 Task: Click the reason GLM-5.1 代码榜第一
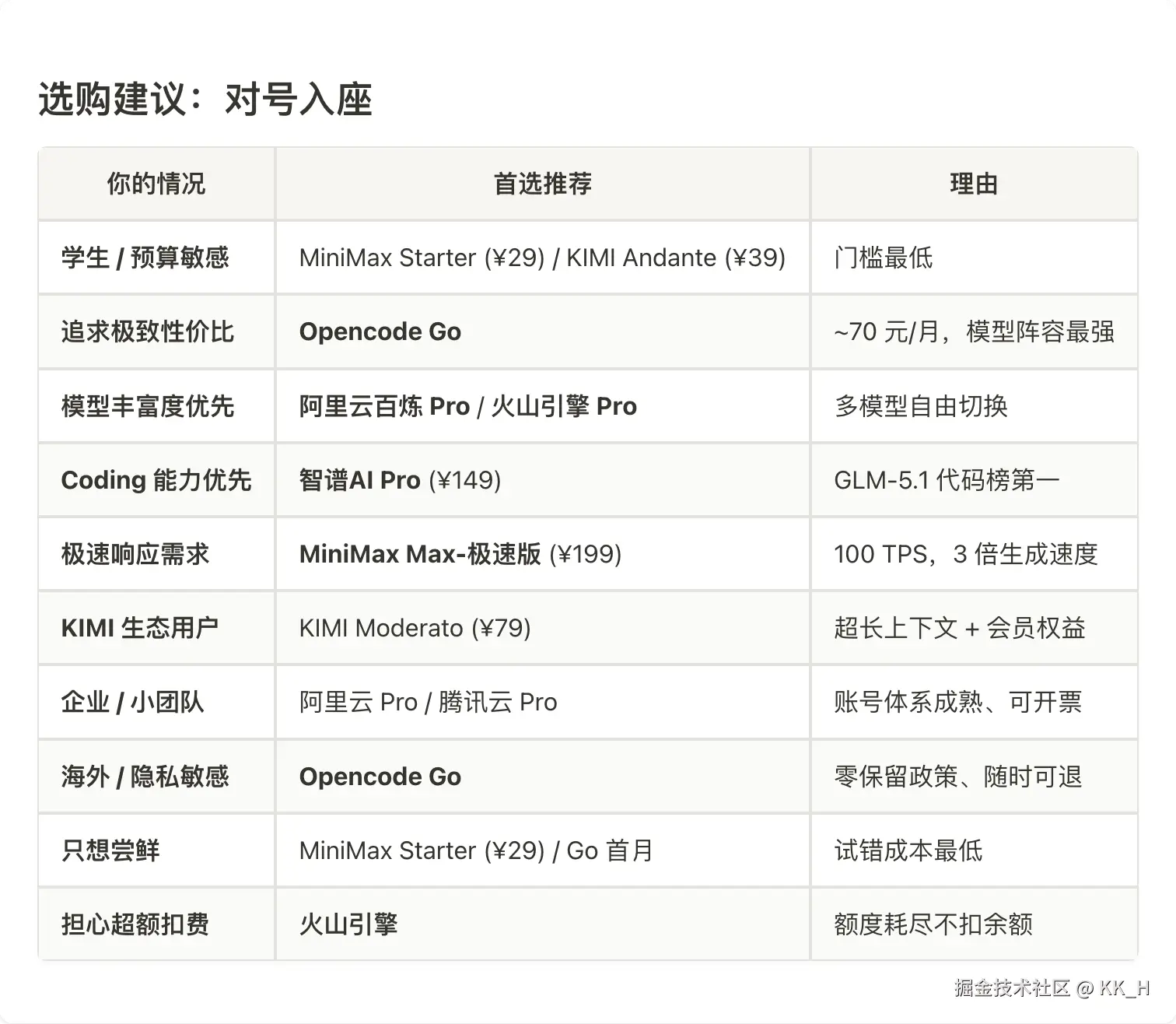[974, 480]
